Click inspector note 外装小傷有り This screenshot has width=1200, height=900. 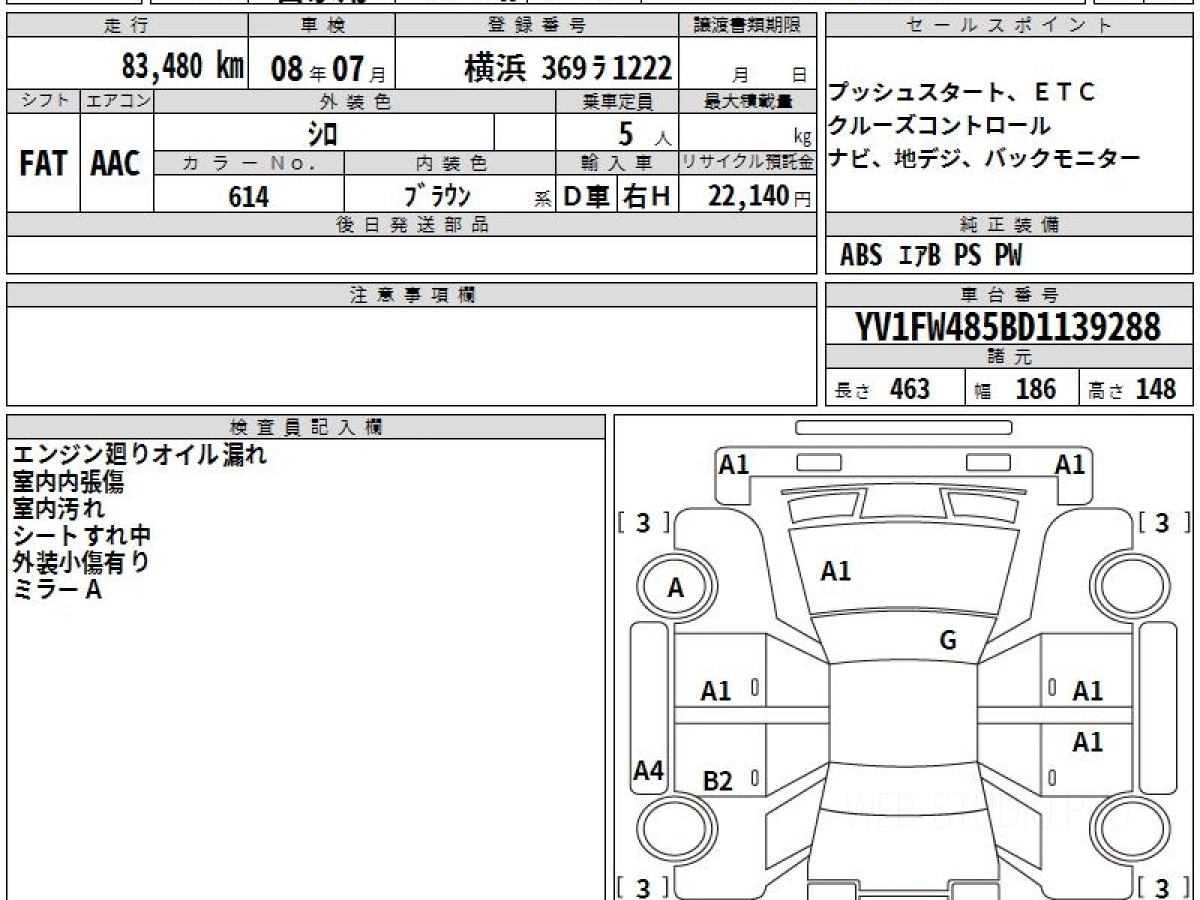point(81,563)
